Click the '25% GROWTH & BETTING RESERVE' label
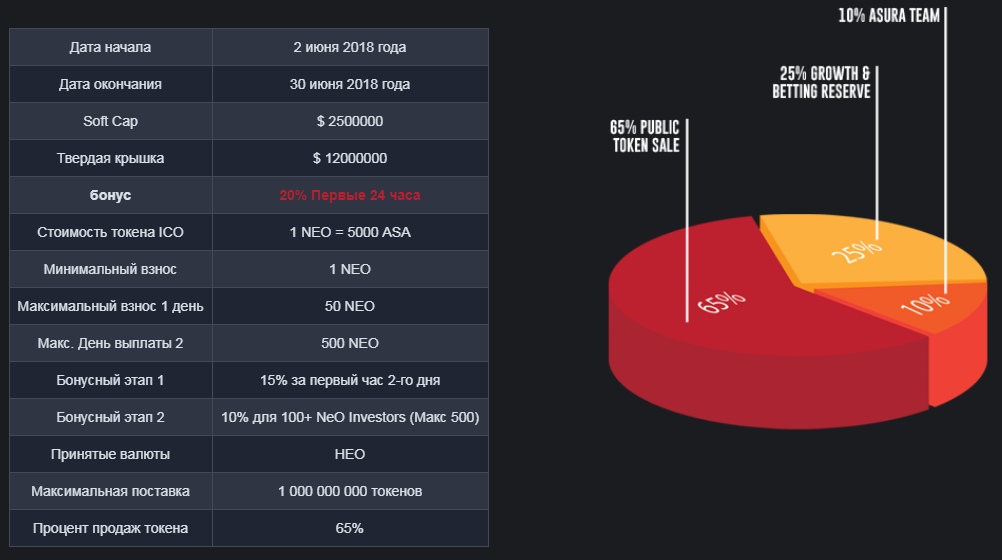 point(821,83)
